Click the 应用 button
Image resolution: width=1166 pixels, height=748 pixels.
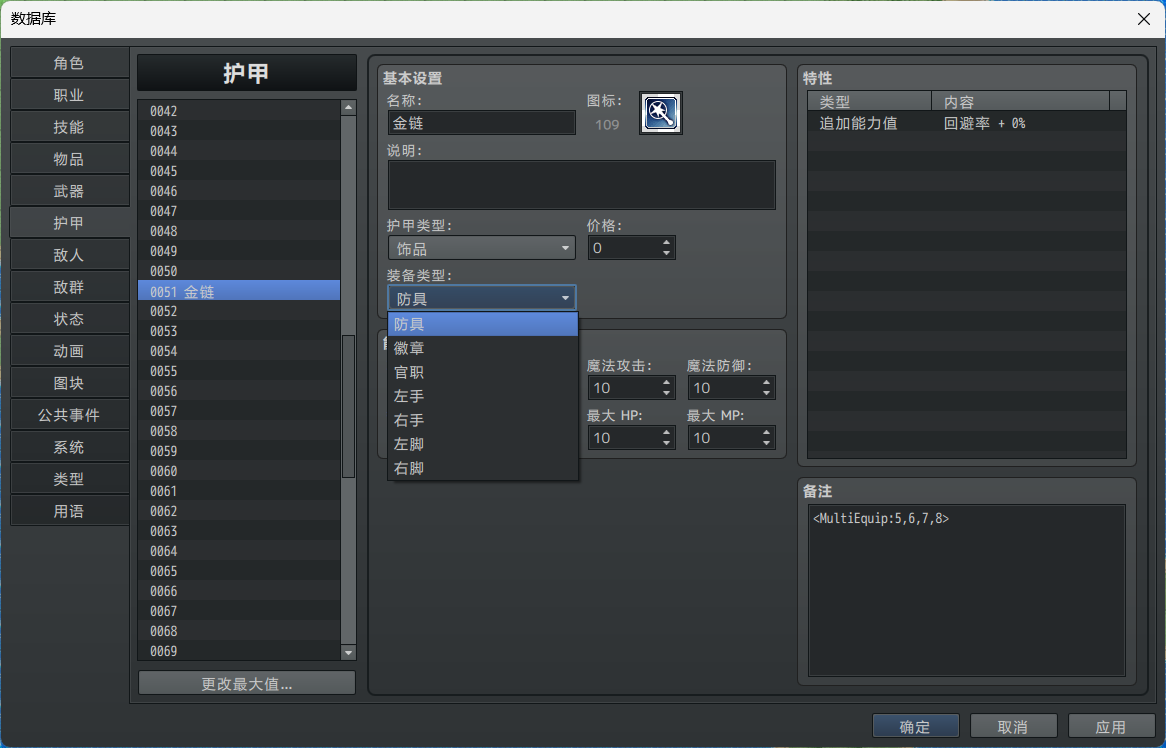[1111, 726]
